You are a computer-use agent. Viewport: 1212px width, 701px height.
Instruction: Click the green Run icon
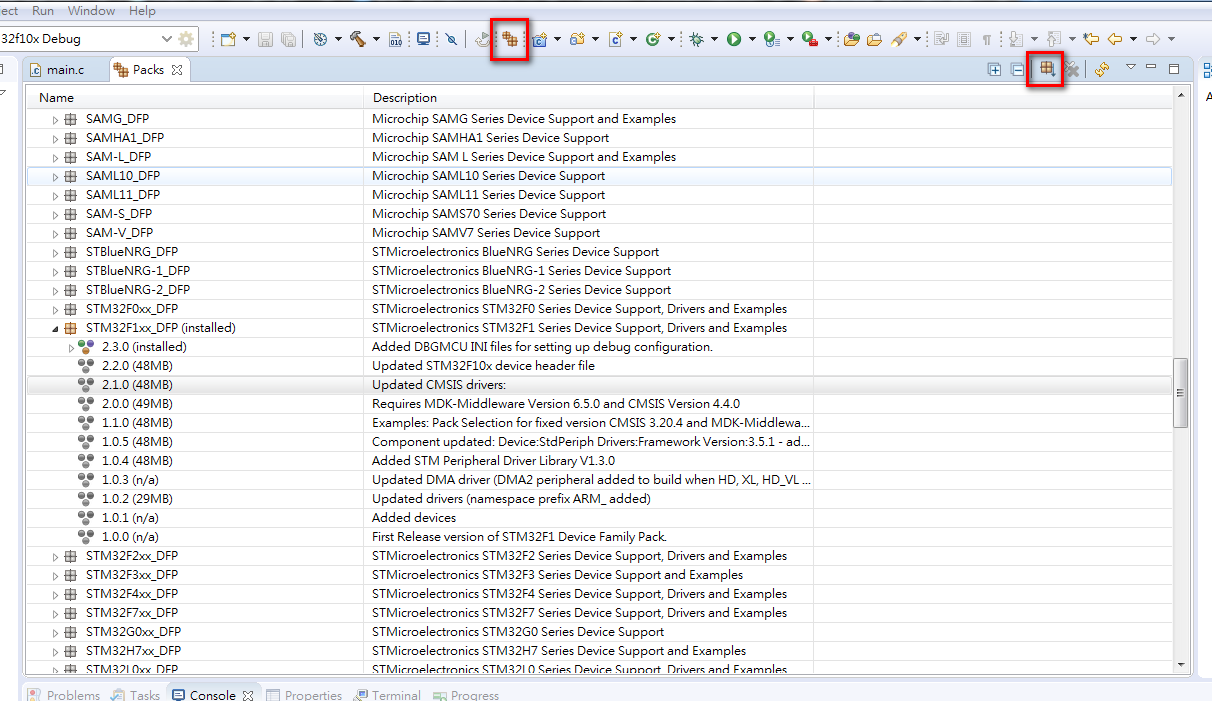tap(734, 39)
